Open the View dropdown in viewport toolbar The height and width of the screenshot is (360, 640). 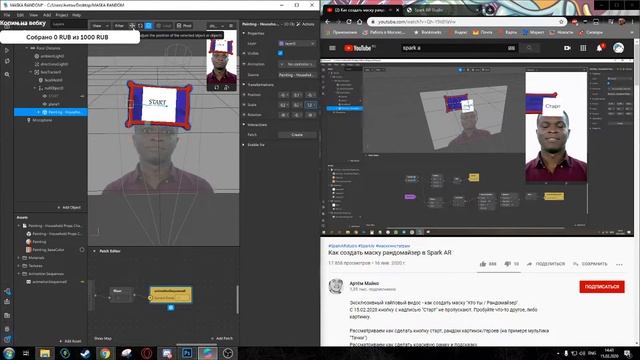point(100,26)
